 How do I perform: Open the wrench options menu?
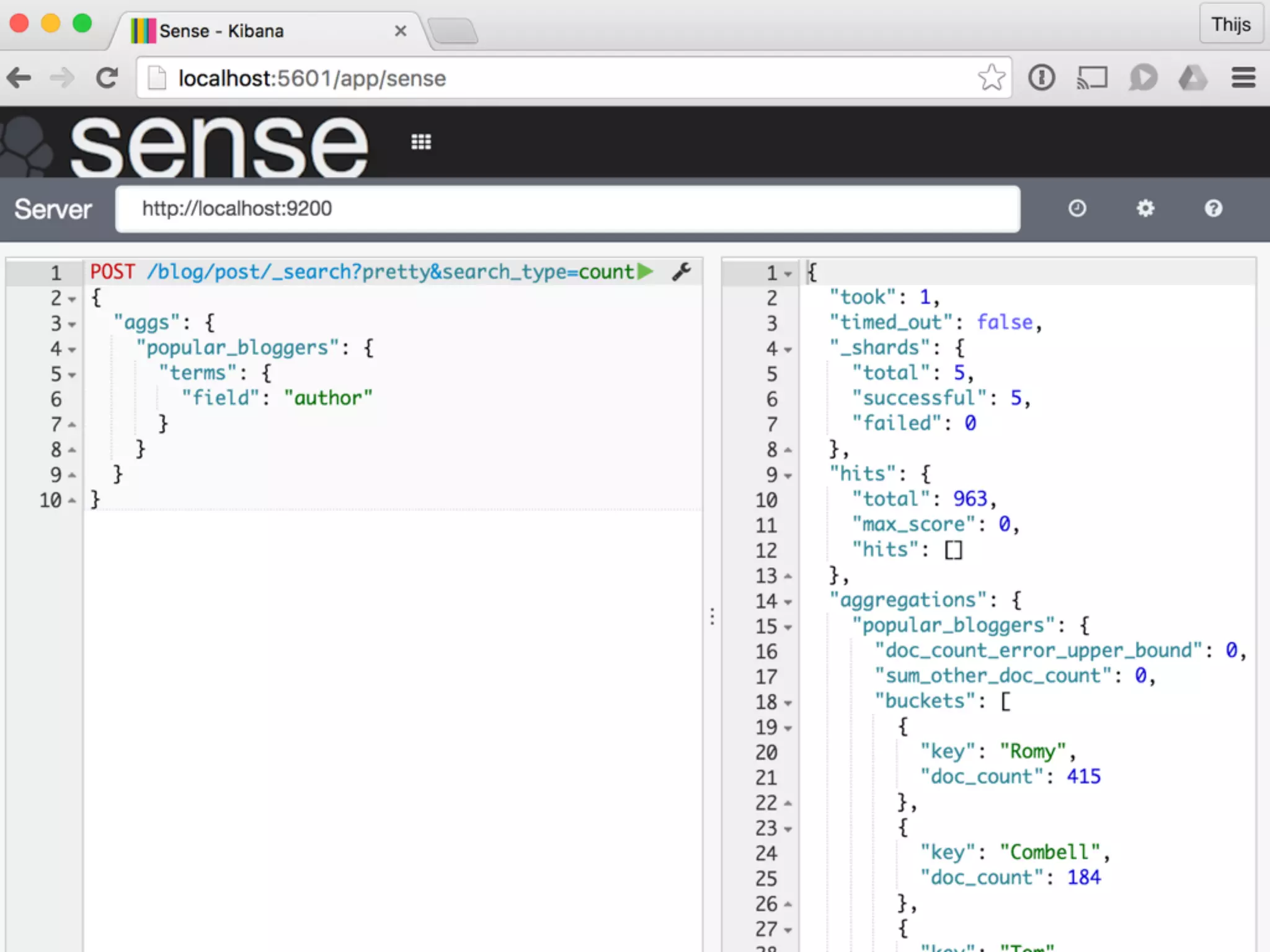click(681, 271)
